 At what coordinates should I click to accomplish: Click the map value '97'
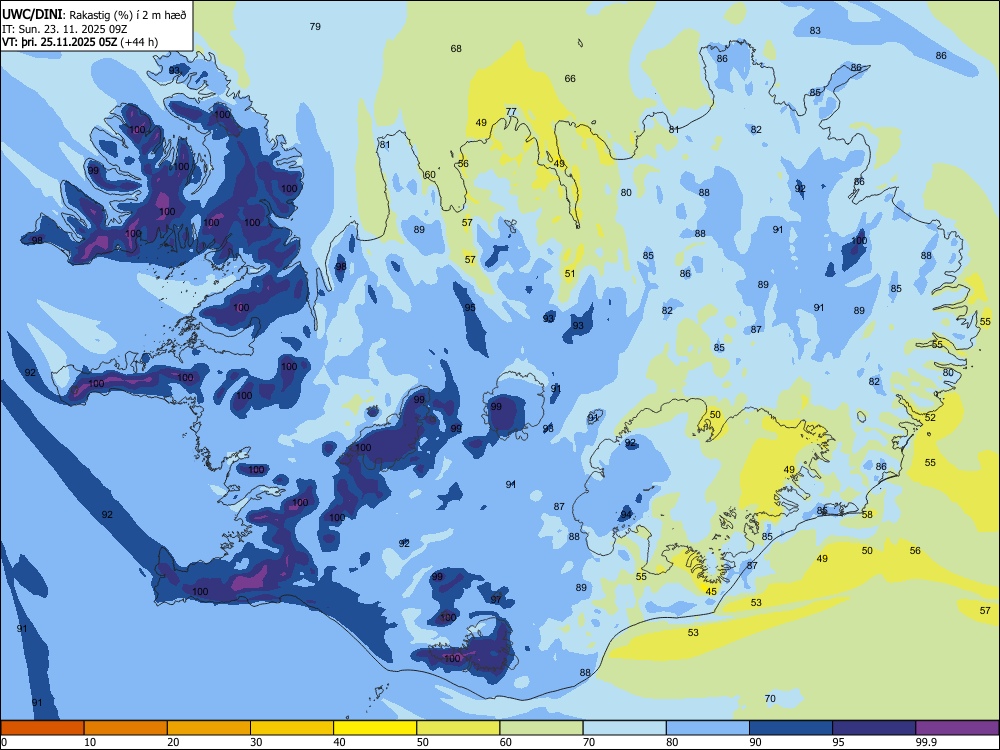[496, 599]
